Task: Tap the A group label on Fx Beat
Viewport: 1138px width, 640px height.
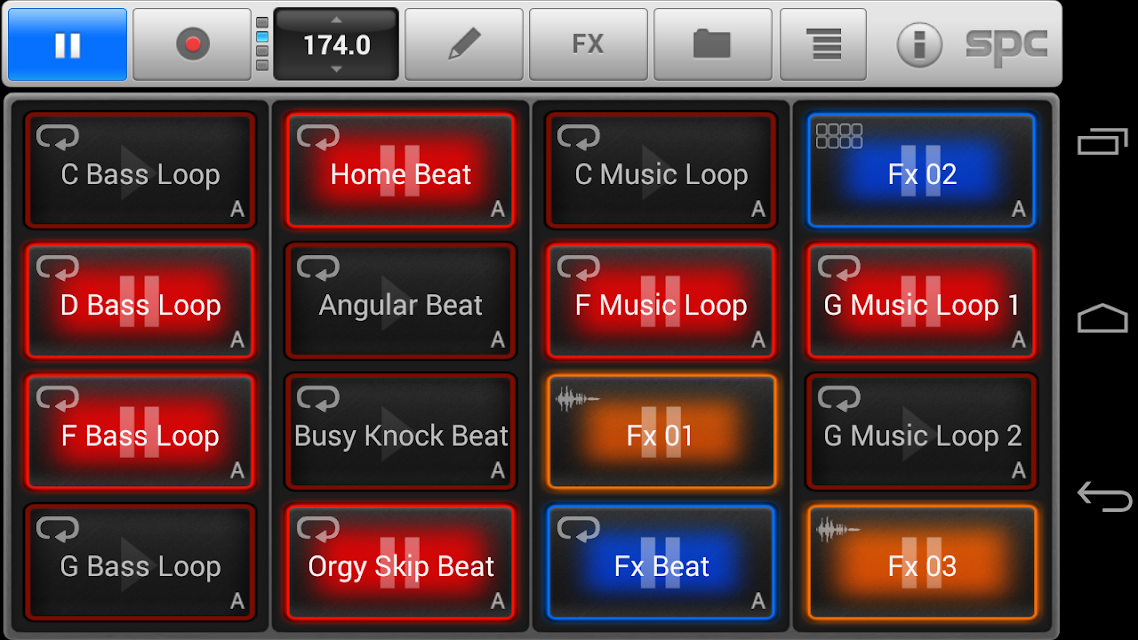Action: tap(758, 602)
